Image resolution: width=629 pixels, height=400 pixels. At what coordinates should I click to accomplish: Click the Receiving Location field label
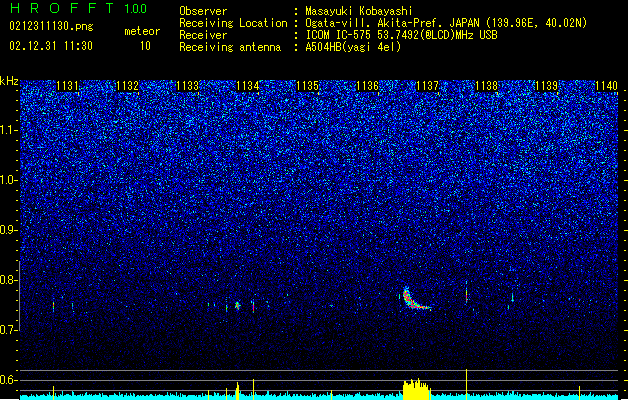[233, 23]
